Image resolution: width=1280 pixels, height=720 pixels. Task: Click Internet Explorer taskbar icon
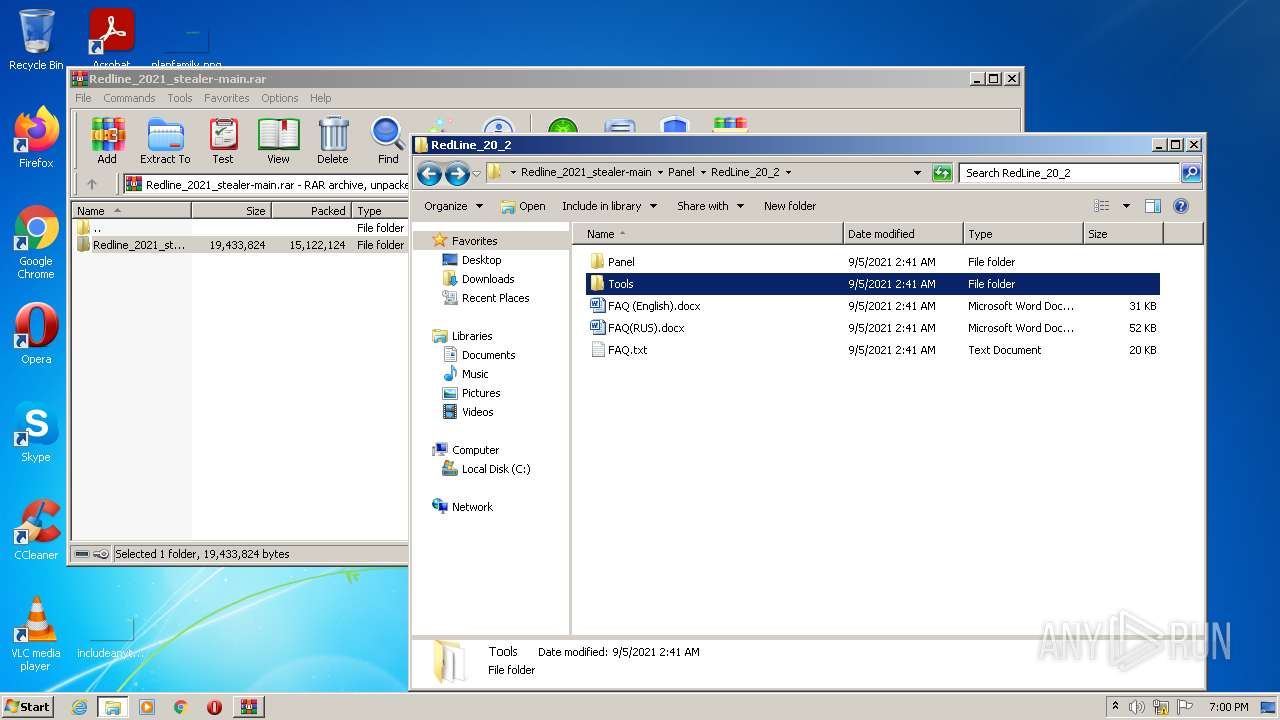click(x=79, y=707)
